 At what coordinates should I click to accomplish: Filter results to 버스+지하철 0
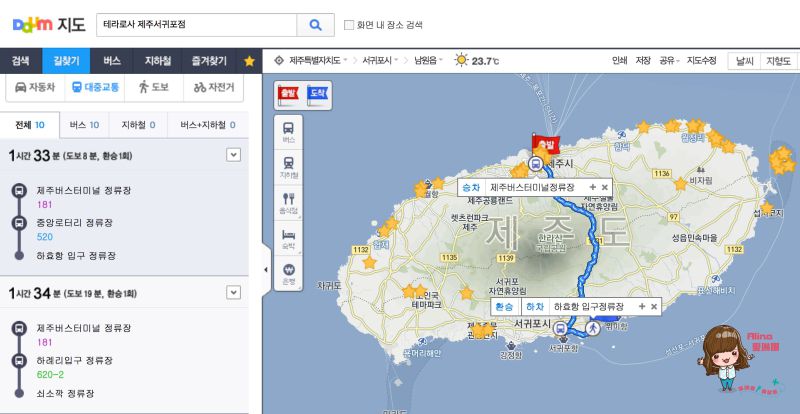208,125
